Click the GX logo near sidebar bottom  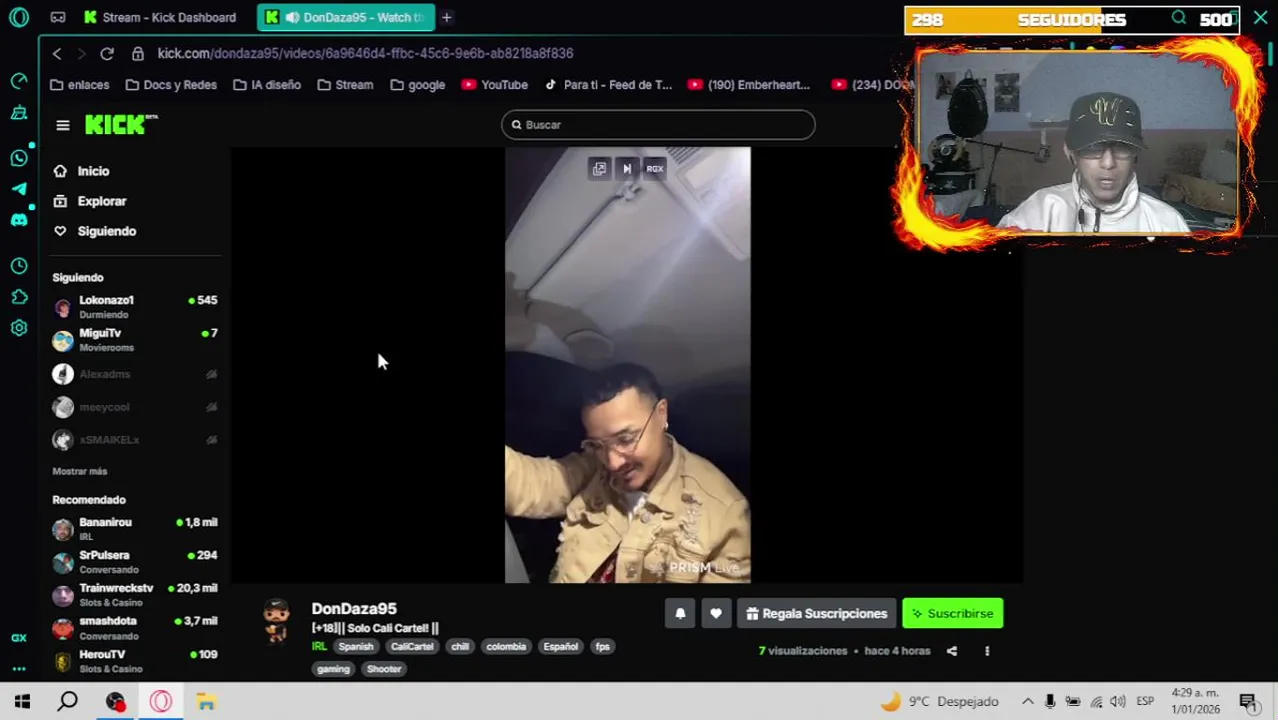(19, 638)
